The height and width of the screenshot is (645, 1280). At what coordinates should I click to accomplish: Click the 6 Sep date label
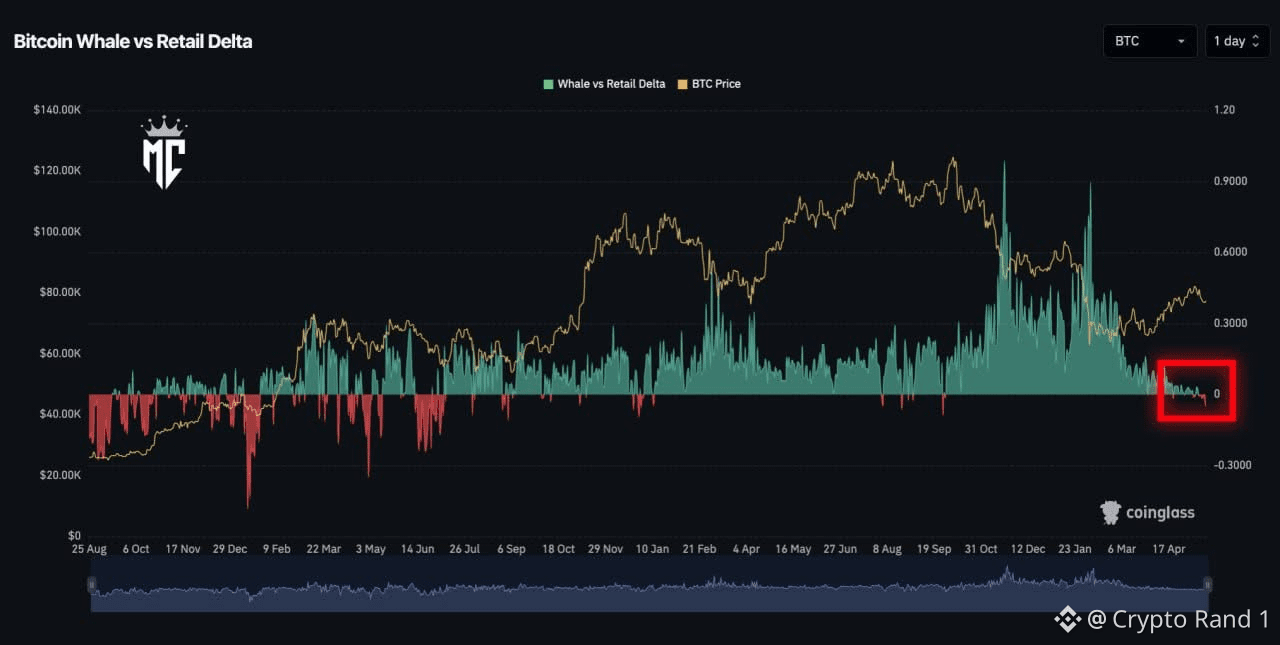510,549
